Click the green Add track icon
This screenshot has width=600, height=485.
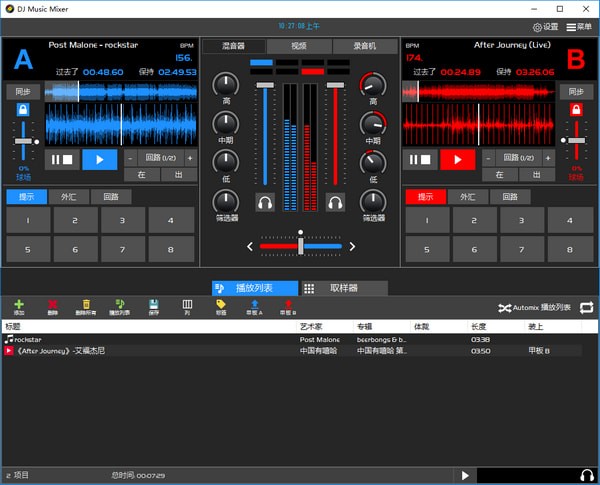(x=19, y=304)
